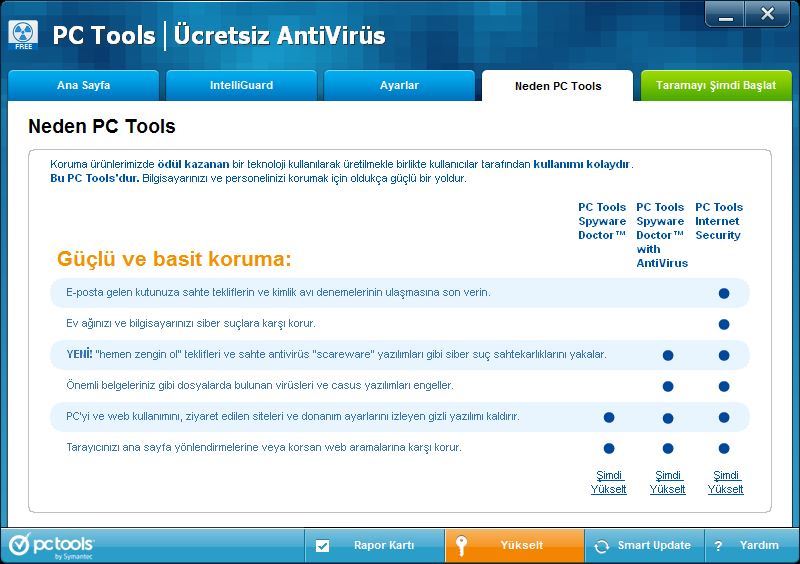Viewport: 800px width, 564px height.
Task: Click the Internet Security dot in E-posta row
Action: tap(723, 293)
